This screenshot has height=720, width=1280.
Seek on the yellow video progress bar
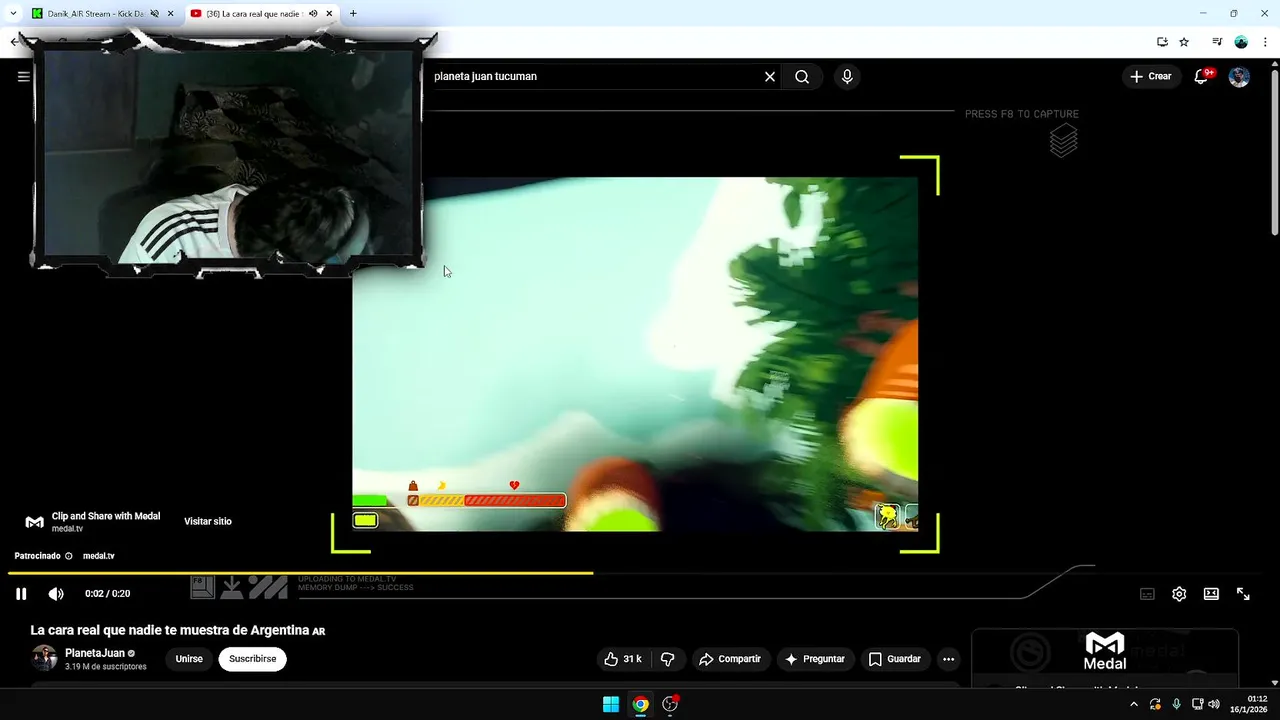pos(300,573)
